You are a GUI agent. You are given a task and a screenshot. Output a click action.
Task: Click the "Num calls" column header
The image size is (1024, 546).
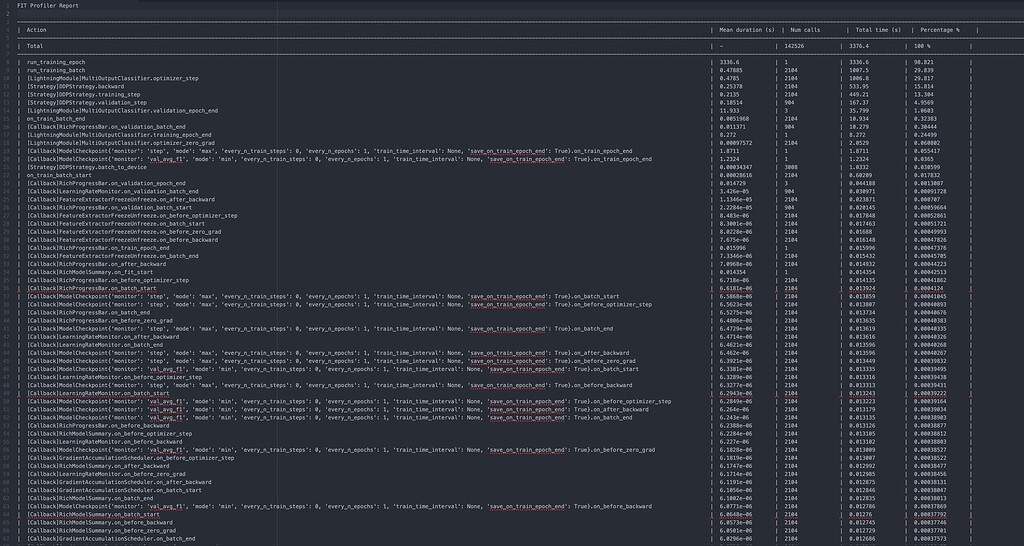tap(805, 30)
